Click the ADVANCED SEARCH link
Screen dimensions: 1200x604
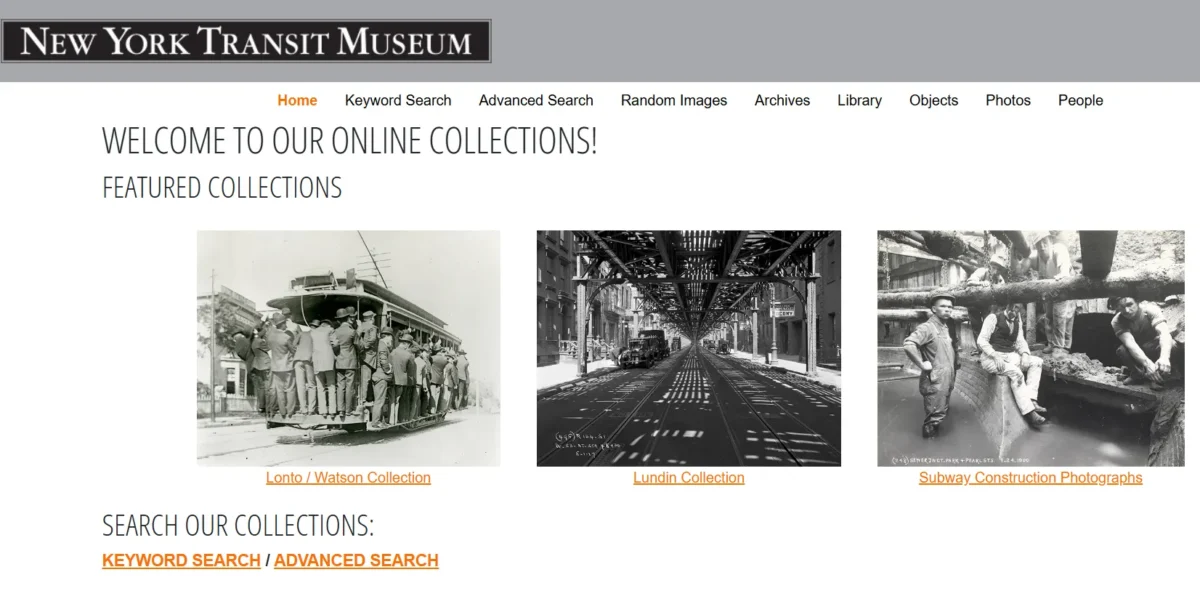point(355,560)
